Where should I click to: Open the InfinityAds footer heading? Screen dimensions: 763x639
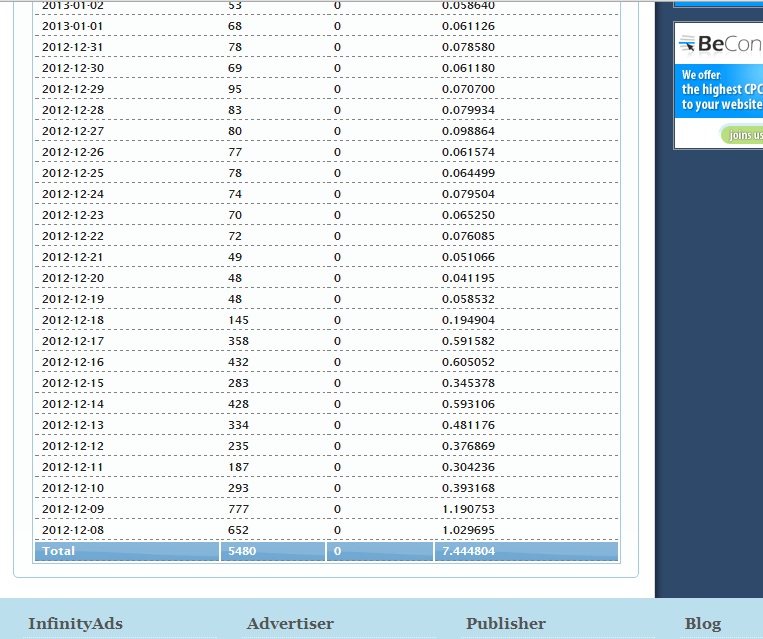click(x=75, y=623)
